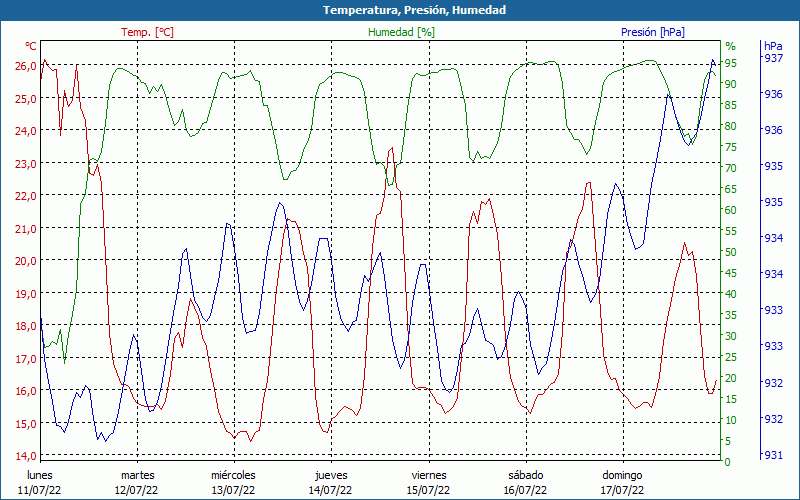Click the green '%' axis unit label
This screenshot has width=800, height=500.
[731, 46]
